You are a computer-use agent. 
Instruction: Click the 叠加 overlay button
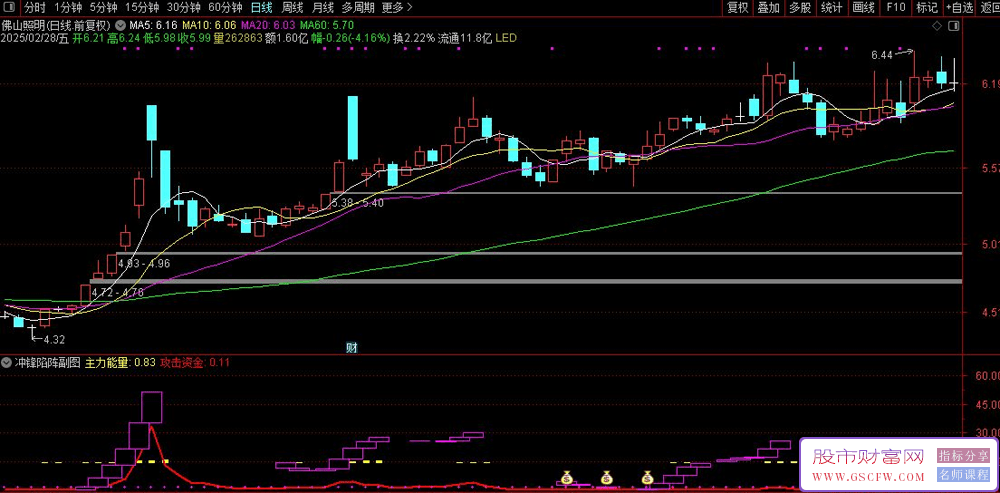(x=768, y=8)
